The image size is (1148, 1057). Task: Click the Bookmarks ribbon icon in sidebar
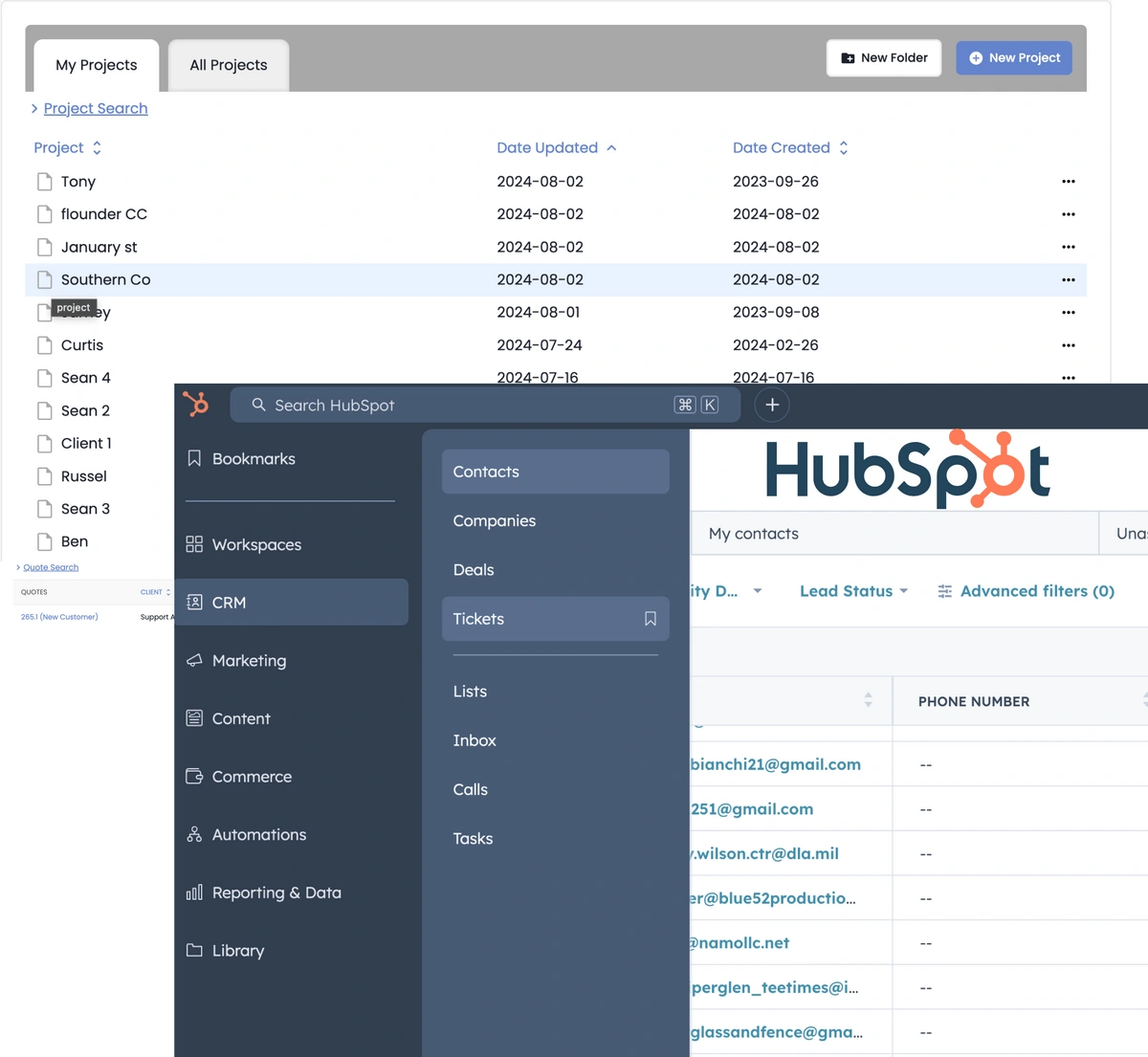coord(194,458)
